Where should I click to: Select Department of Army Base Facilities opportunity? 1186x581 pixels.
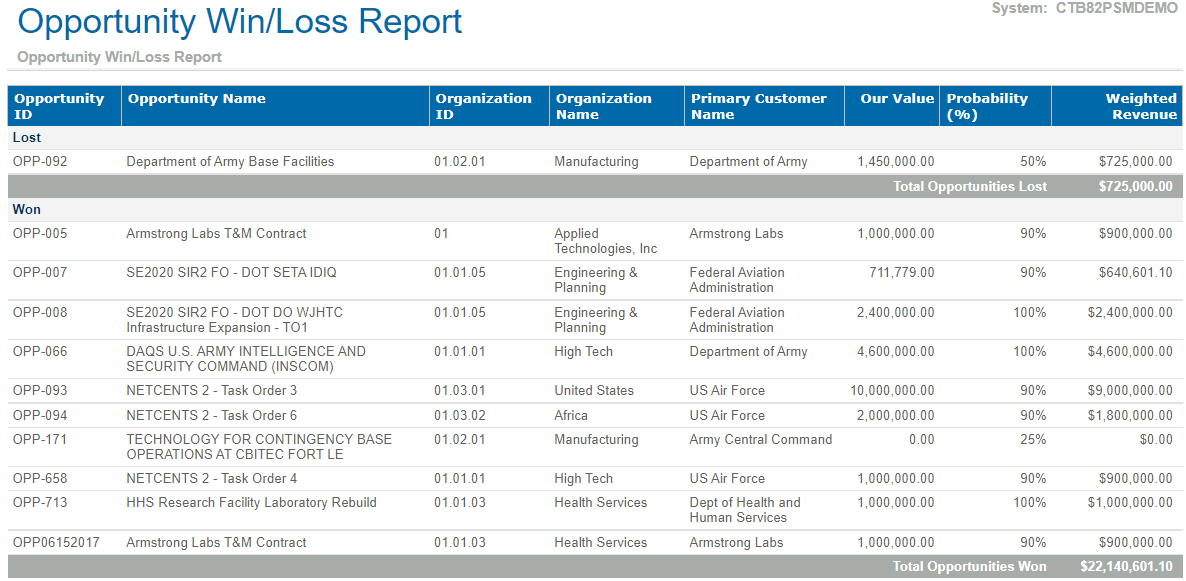pyautogui.click(x=230, y=162)
